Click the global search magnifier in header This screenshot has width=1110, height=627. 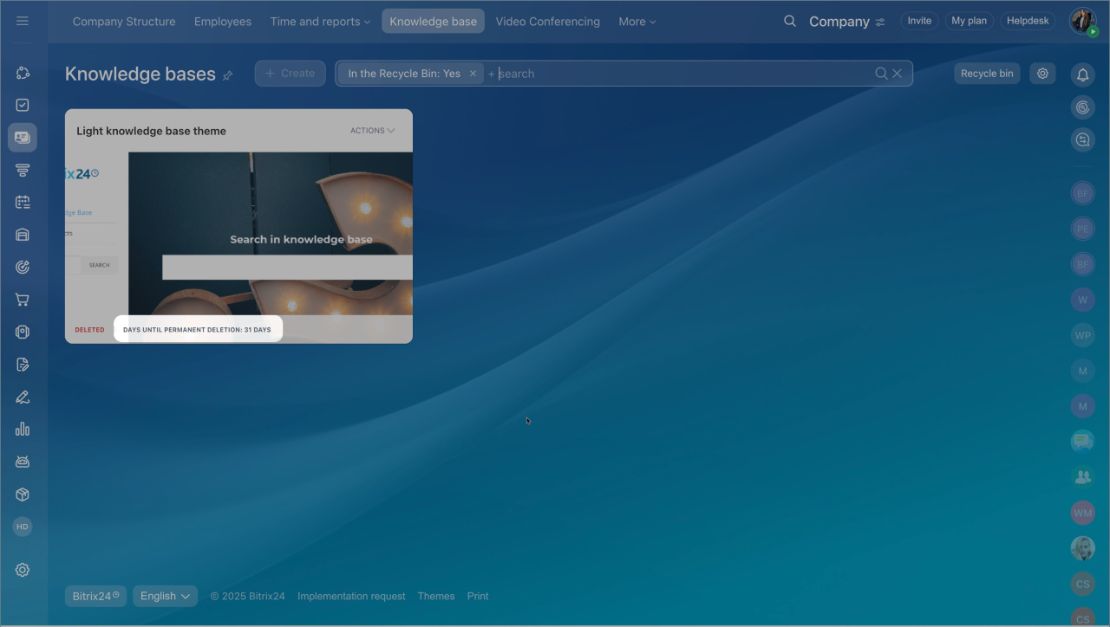click(790, 21)
